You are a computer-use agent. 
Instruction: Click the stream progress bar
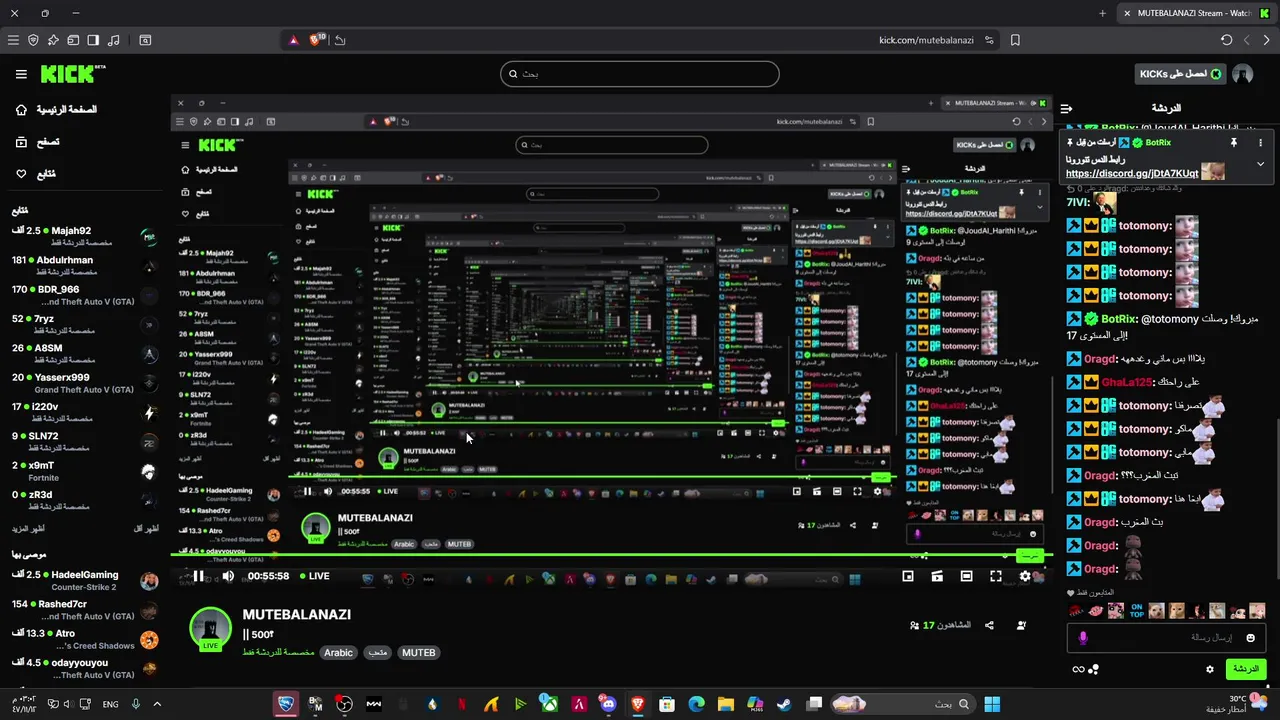(x=610, y=555)
